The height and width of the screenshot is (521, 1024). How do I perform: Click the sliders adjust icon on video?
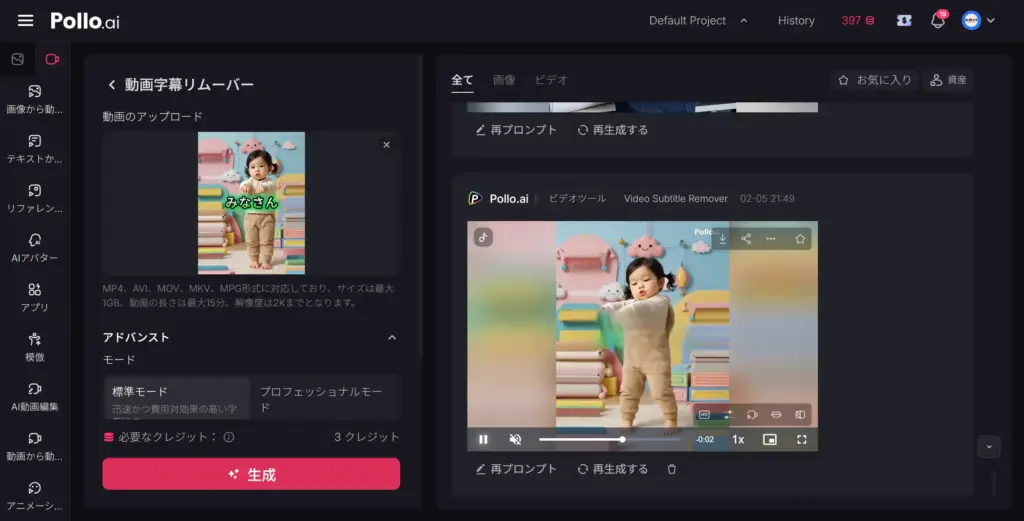(728, 415)
